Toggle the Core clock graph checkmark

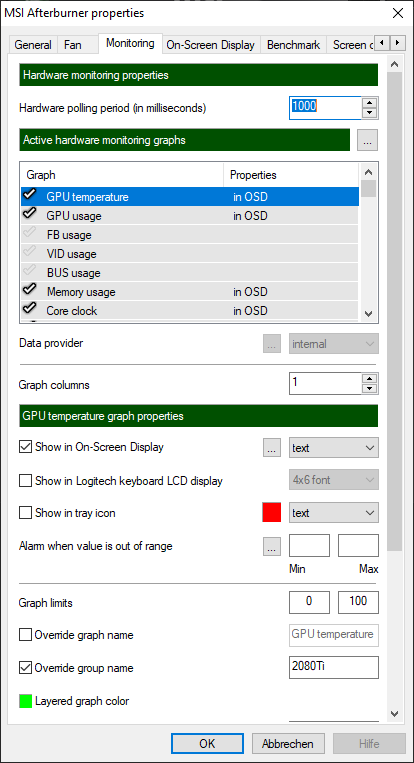(30, 309)
